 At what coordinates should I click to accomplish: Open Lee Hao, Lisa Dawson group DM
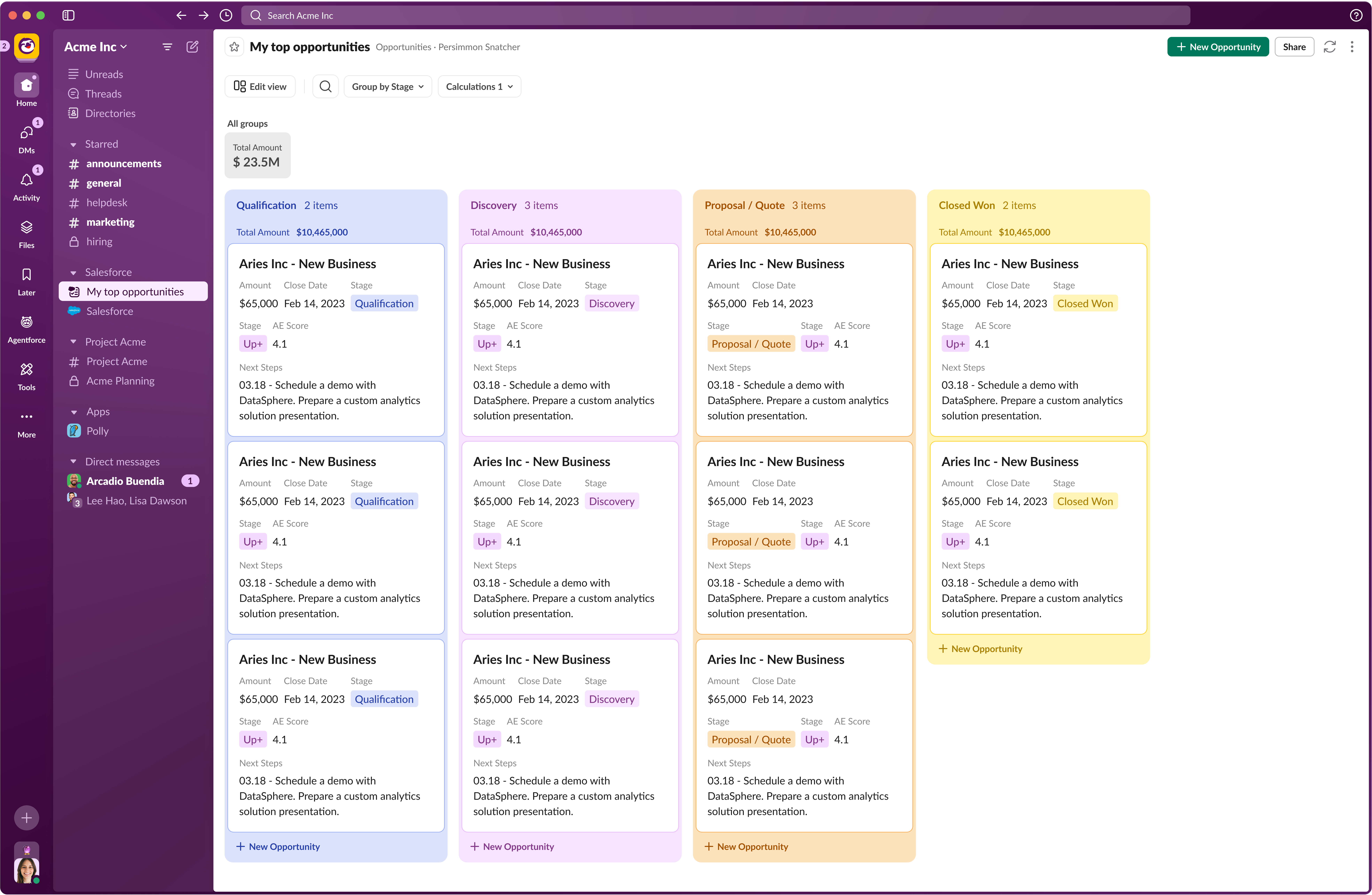point(133,501)
